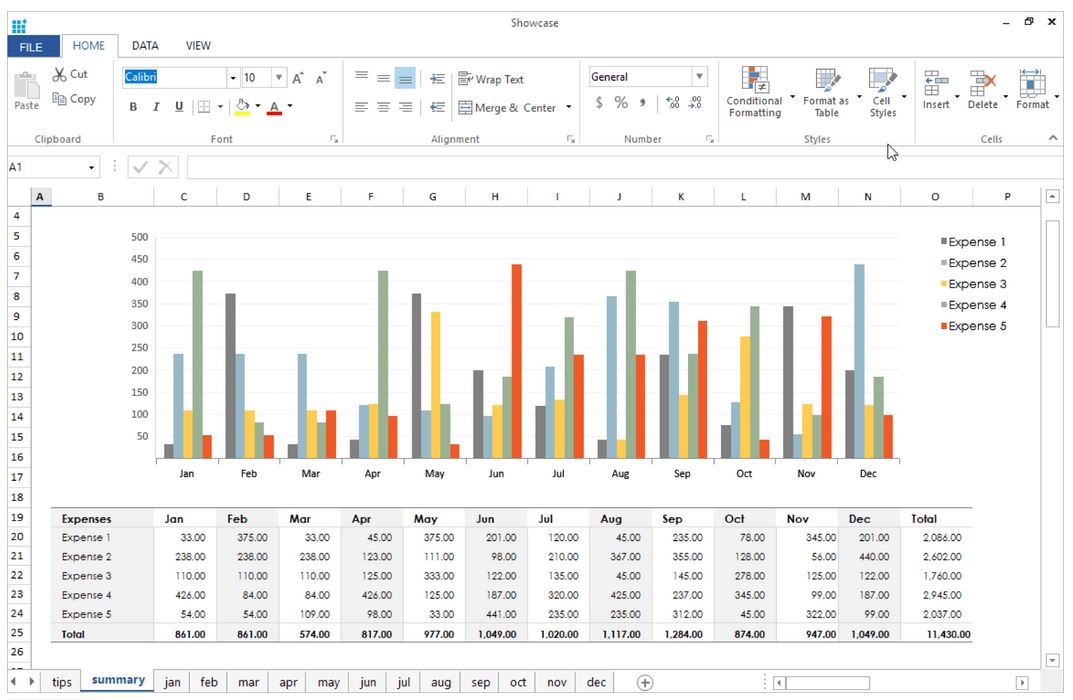Expand borders dropdown arrow
This screenshot has width=1073, height=700.
coord(220,107)
